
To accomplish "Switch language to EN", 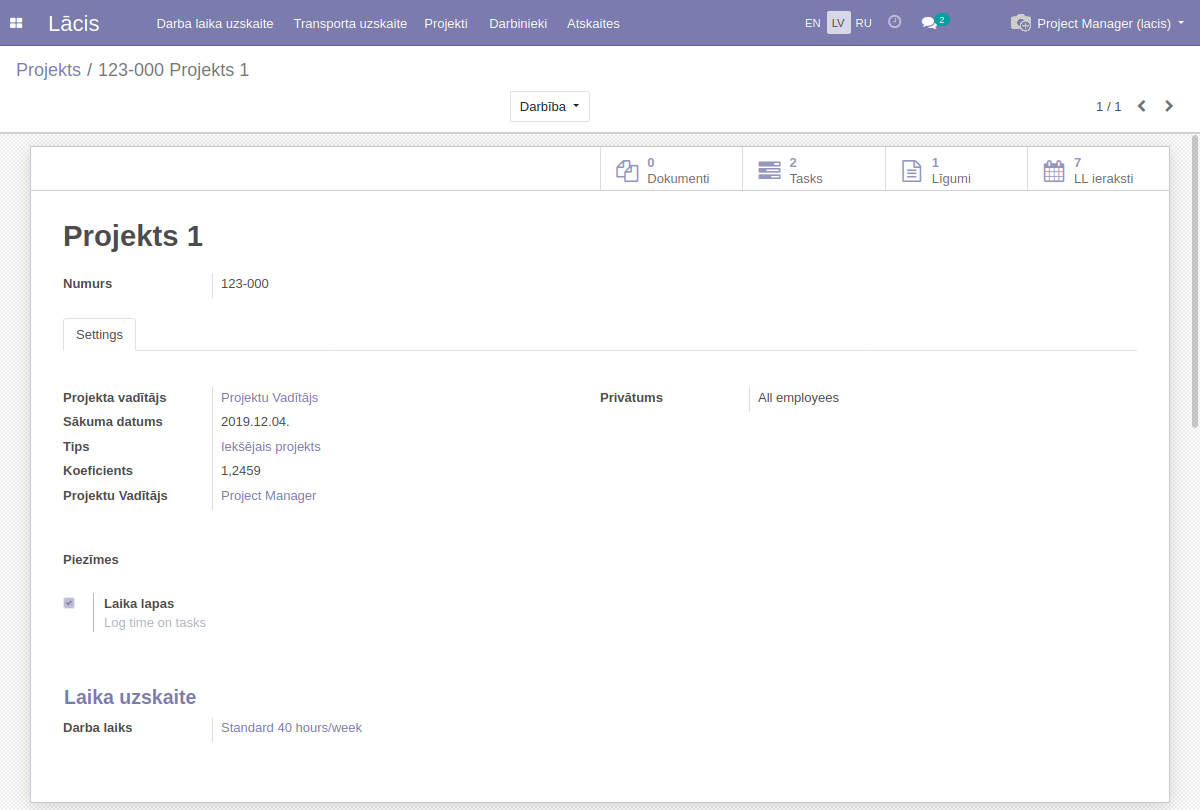I will 812,23.
